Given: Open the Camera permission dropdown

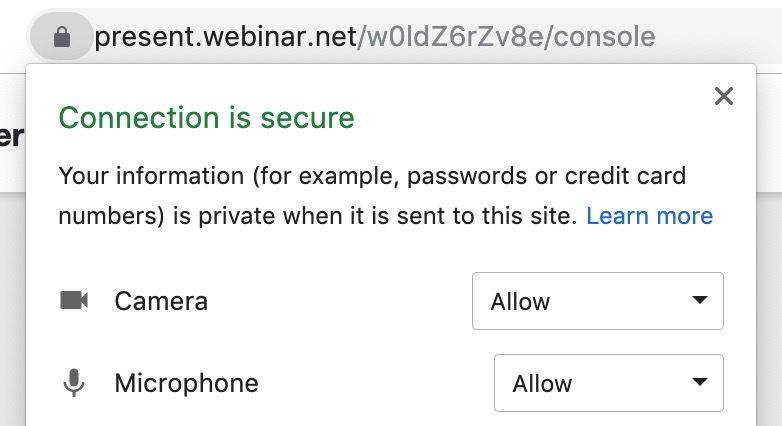Looking at the screenshot, I should (597, 301).
